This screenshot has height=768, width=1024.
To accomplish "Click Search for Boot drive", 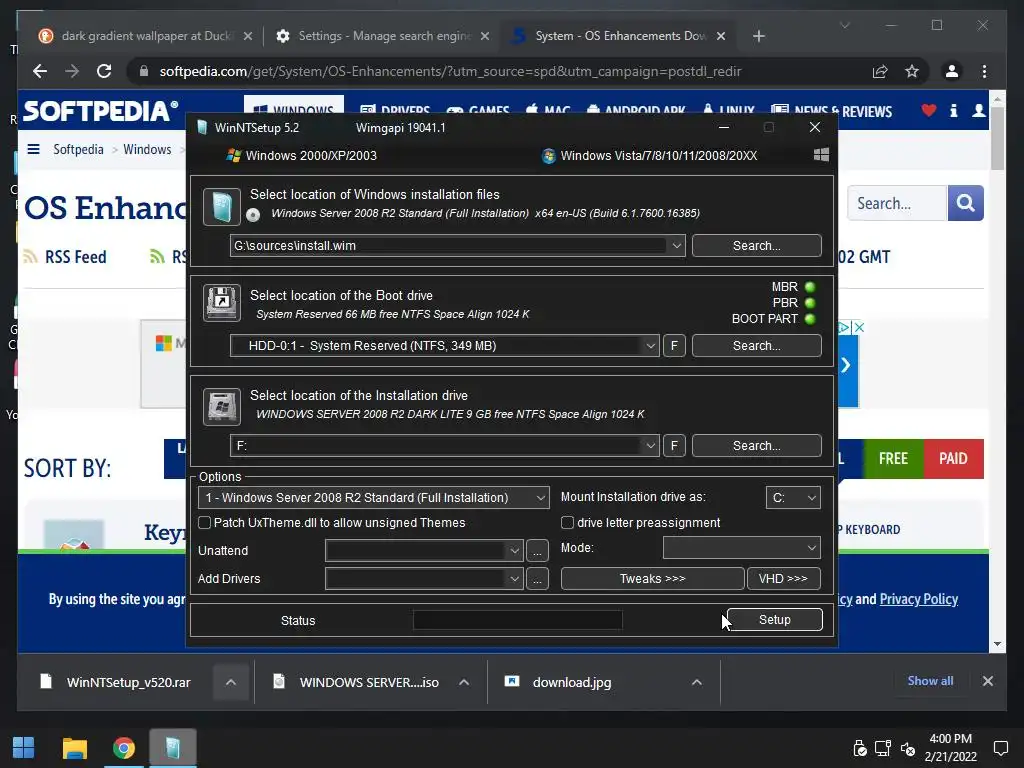I will pyautogui.click(x=756, y=345).
